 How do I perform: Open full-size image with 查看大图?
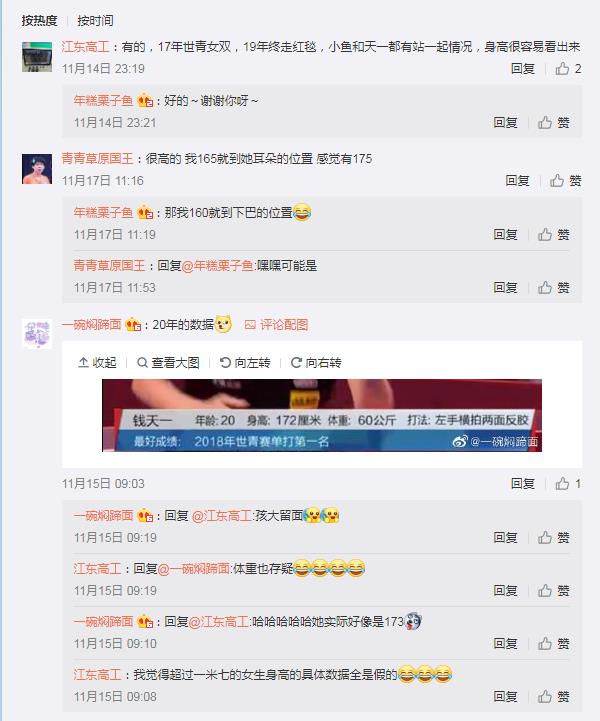[168, 363]
